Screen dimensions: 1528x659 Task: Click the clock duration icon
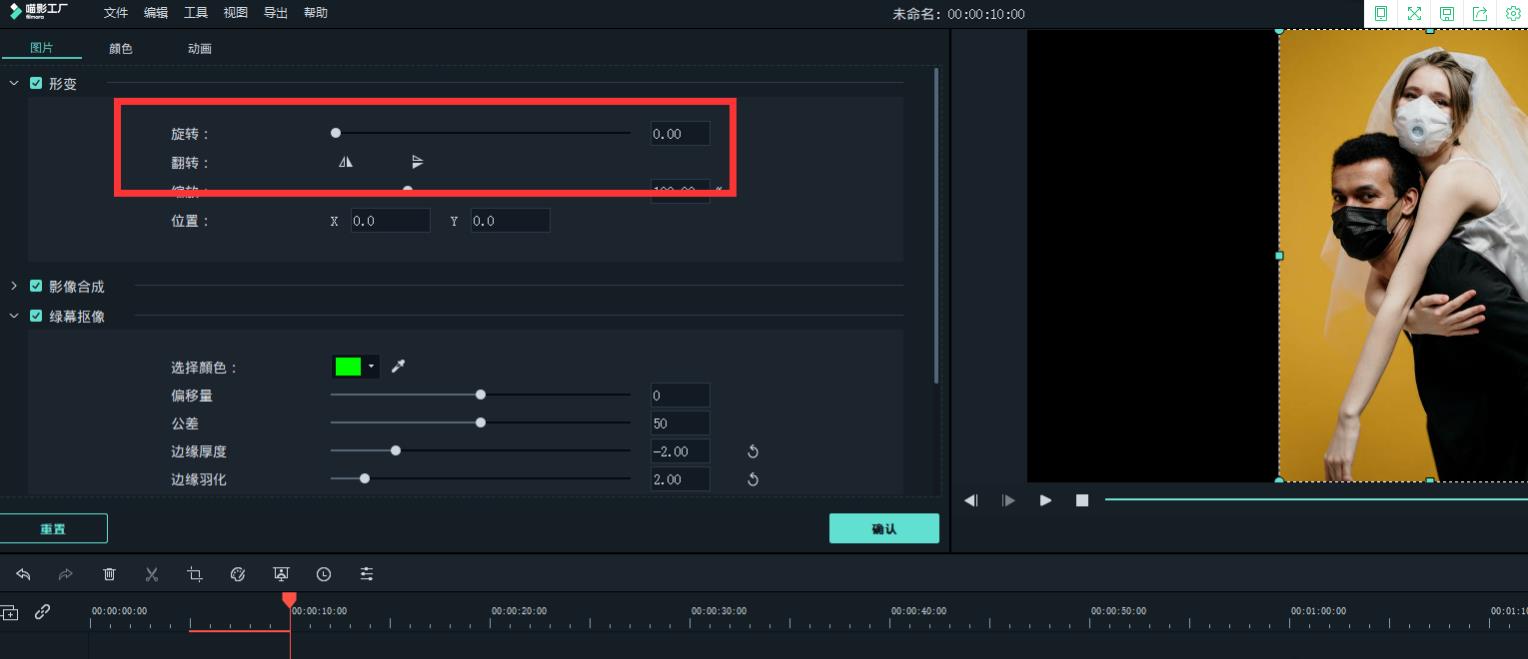coord(324,574)
